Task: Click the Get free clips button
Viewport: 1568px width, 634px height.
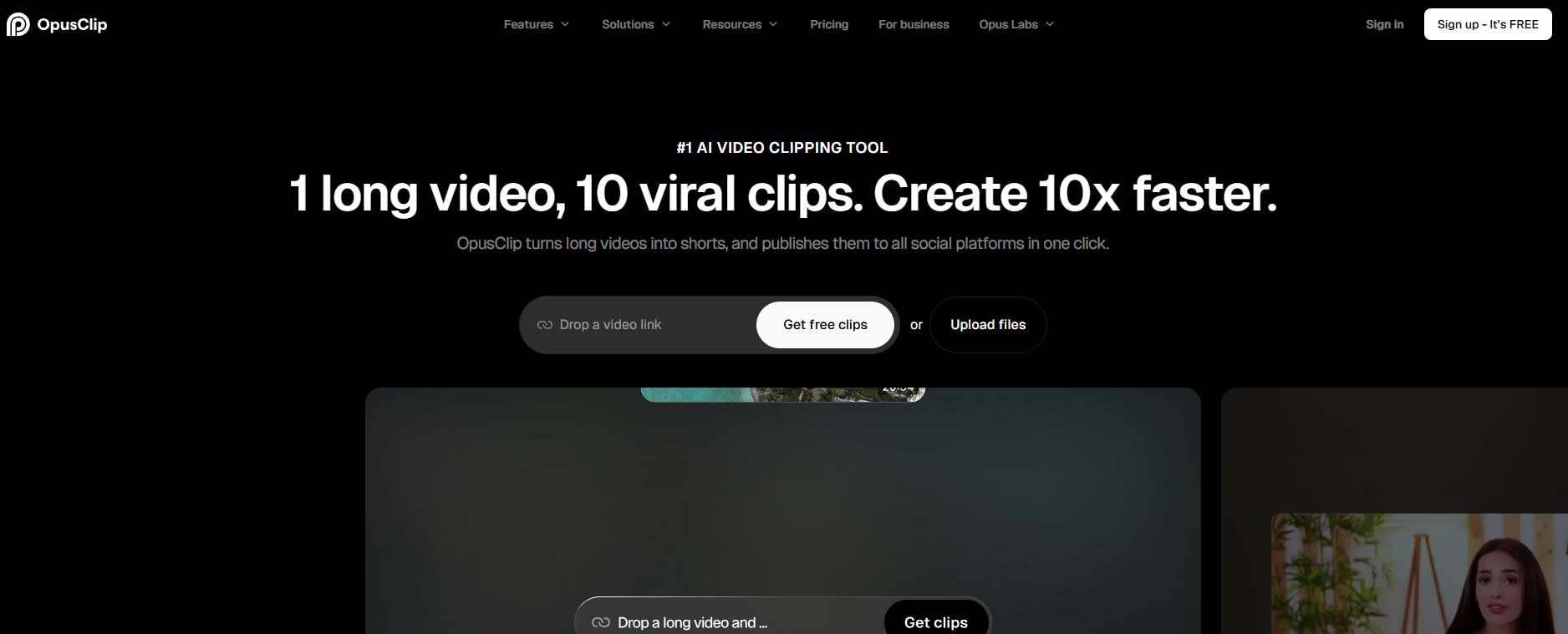Action: click(825, 325)
